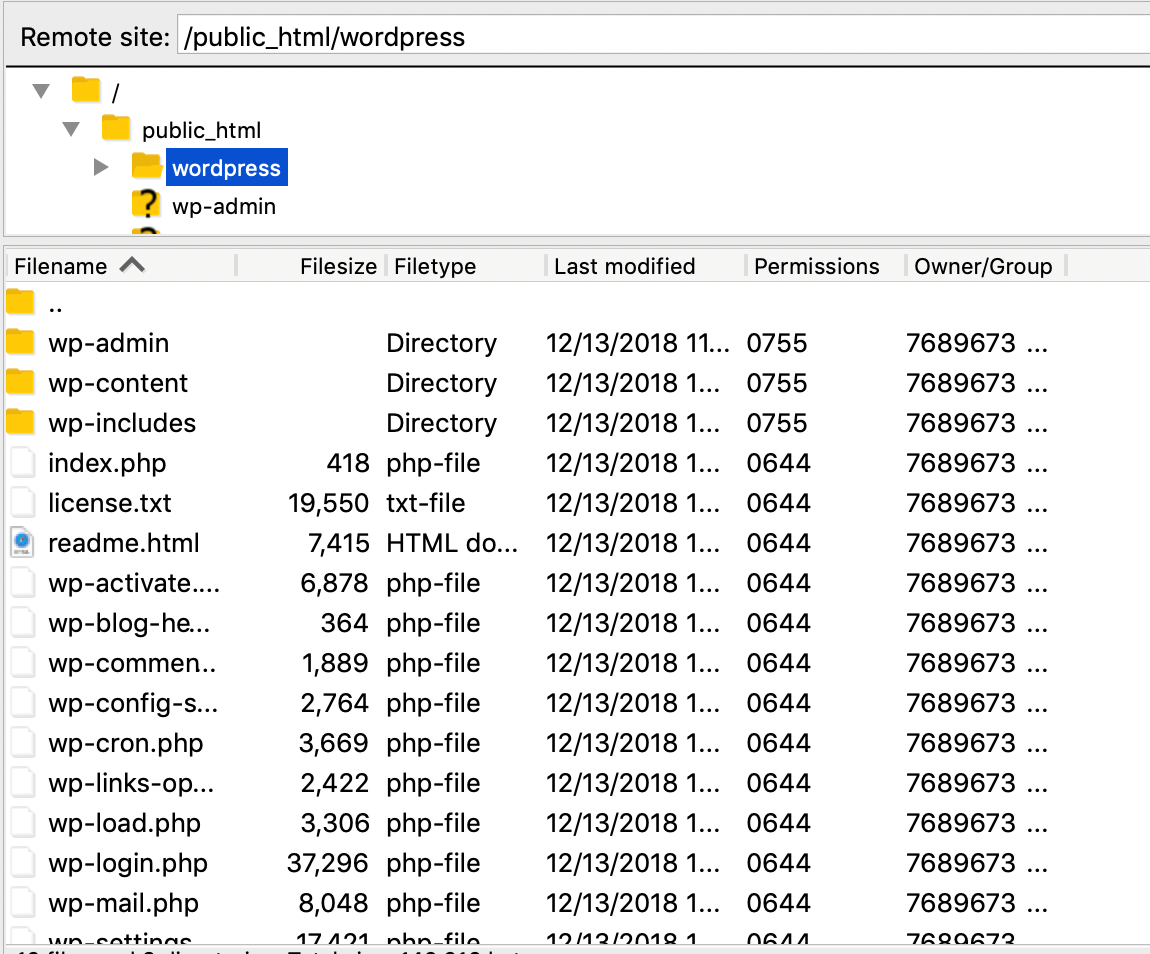The width and height of the screenshot is (1150, 954).
Task: Click the Permissions column header
Action: point(816,266)
